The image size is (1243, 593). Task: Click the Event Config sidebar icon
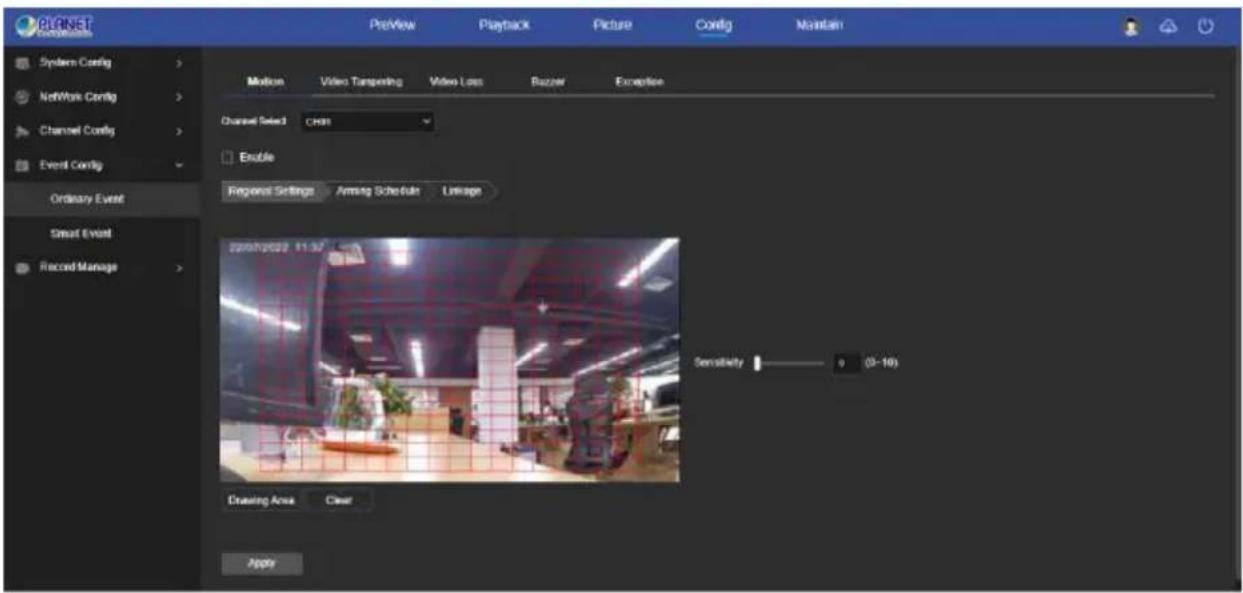[x=22, y=165]
